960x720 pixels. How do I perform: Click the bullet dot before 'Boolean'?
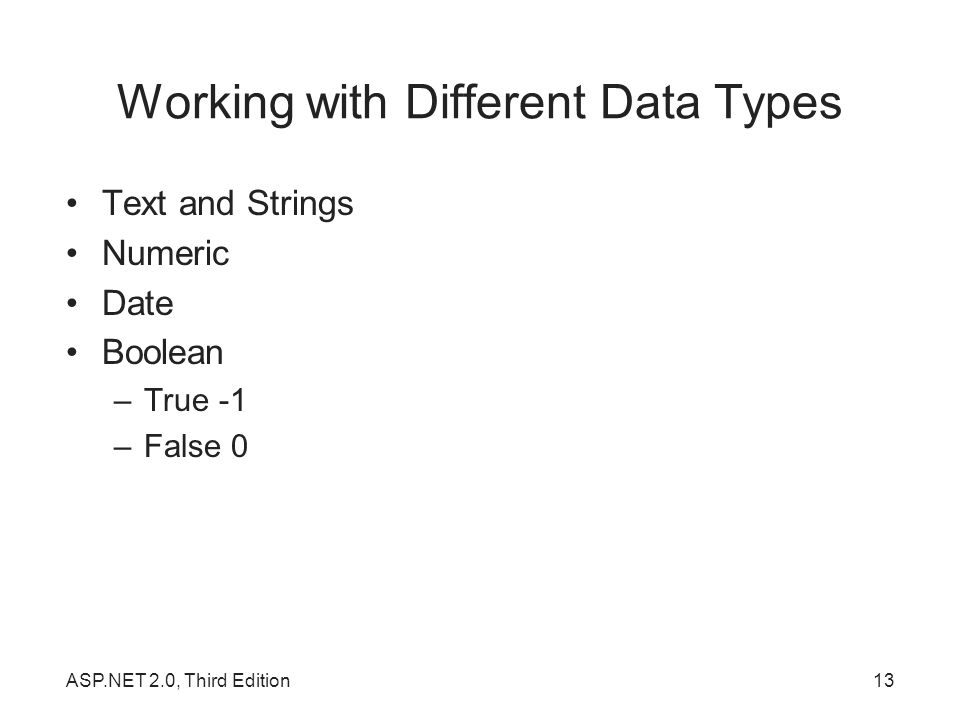point(72,352)
